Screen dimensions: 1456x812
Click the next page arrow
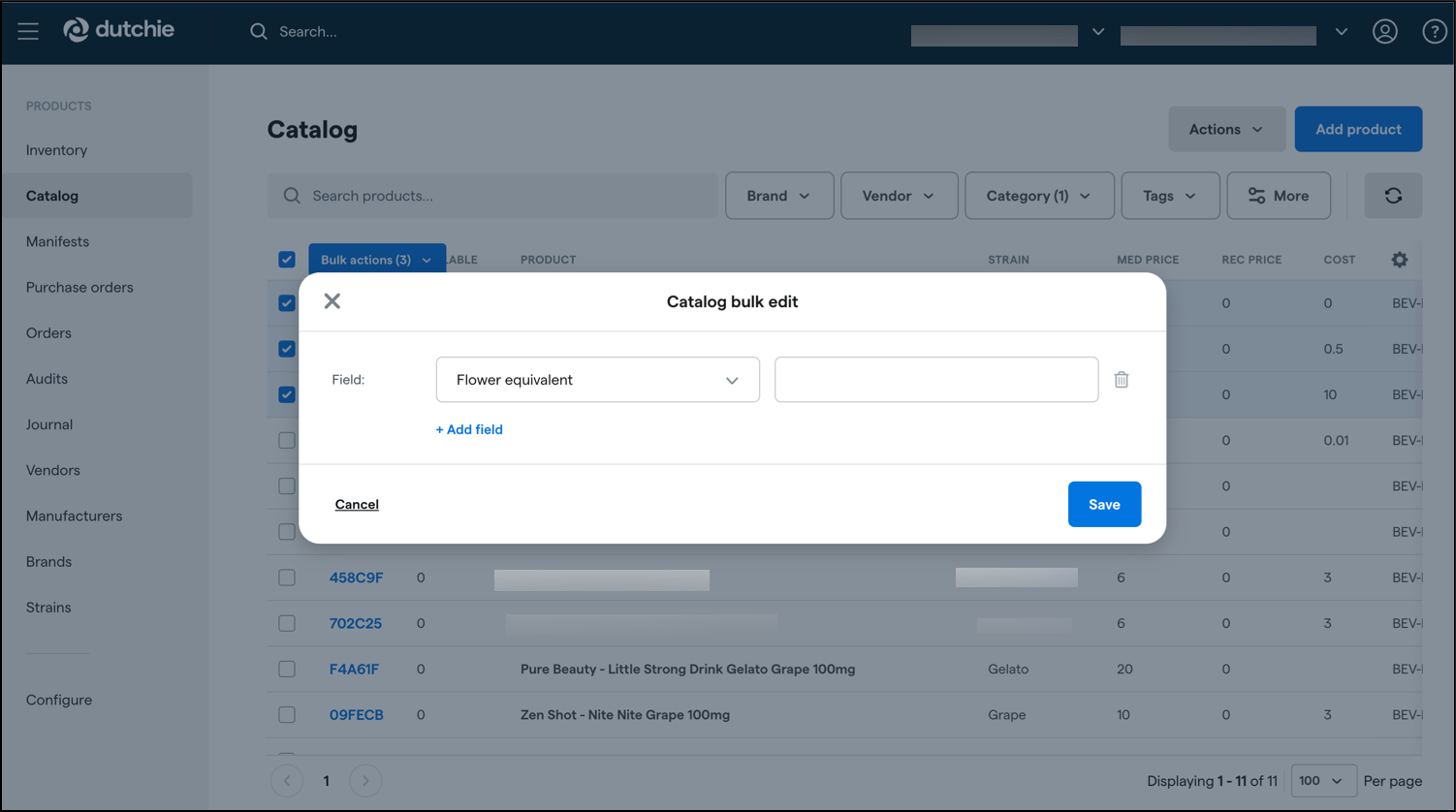365,780
